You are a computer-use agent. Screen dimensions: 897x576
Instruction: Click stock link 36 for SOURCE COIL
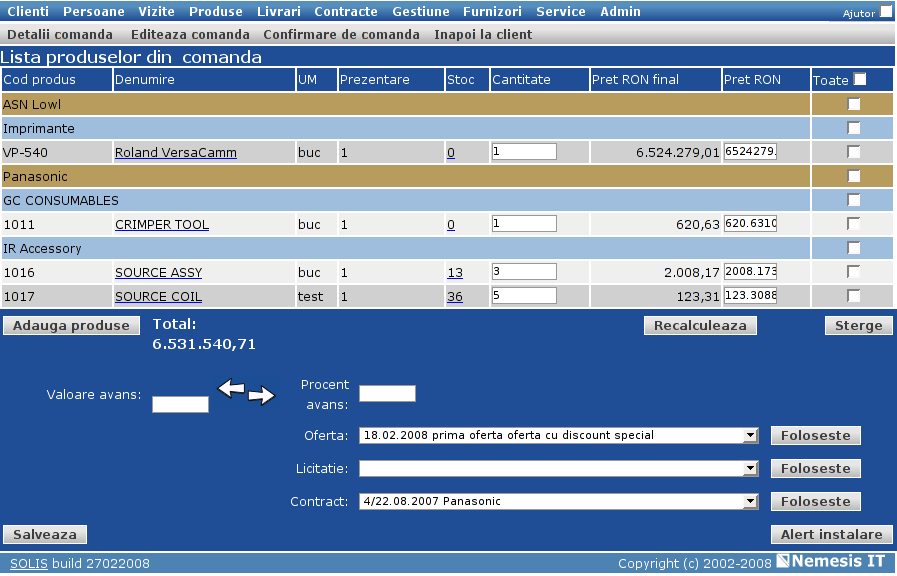tap(455, 297)
